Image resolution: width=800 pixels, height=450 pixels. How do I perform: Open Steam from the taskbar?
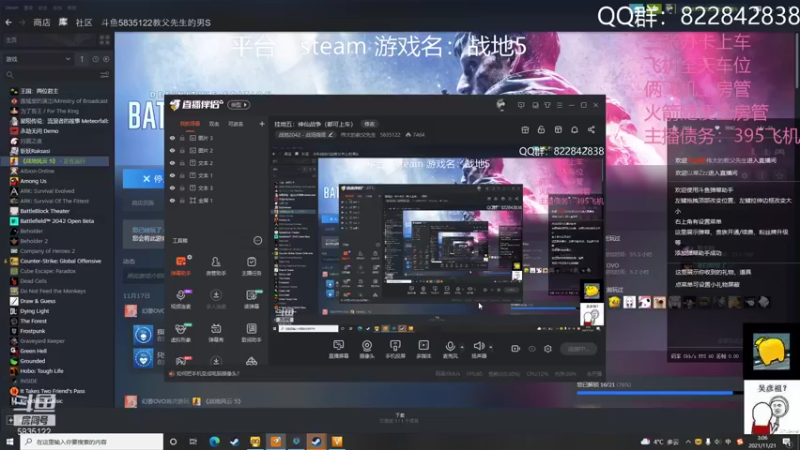pos(316,442)
